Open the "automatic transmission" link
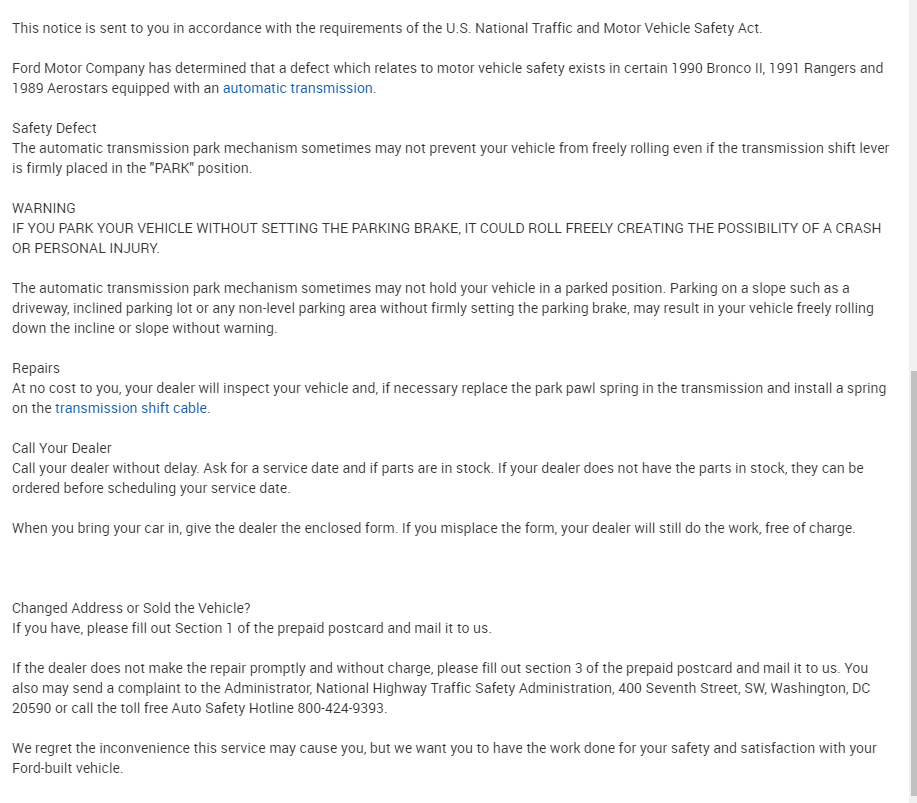917x803 pixels. pyautogui.click(x=297, y=88)
